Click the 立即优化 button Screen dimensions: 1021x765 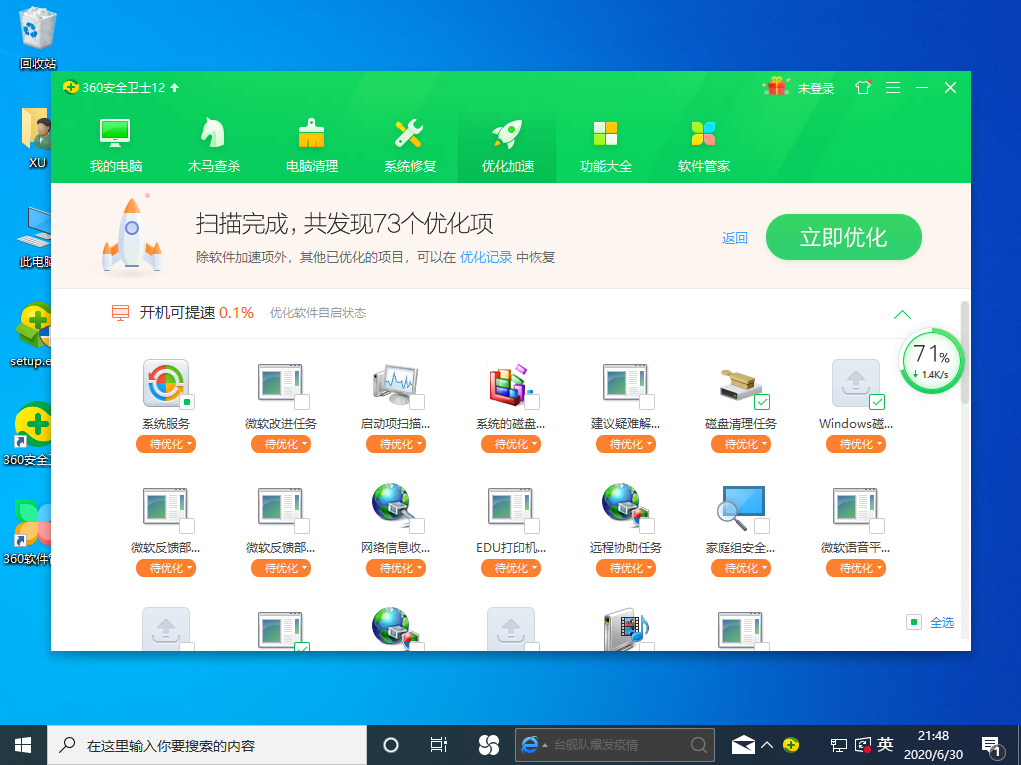point(843,237)
